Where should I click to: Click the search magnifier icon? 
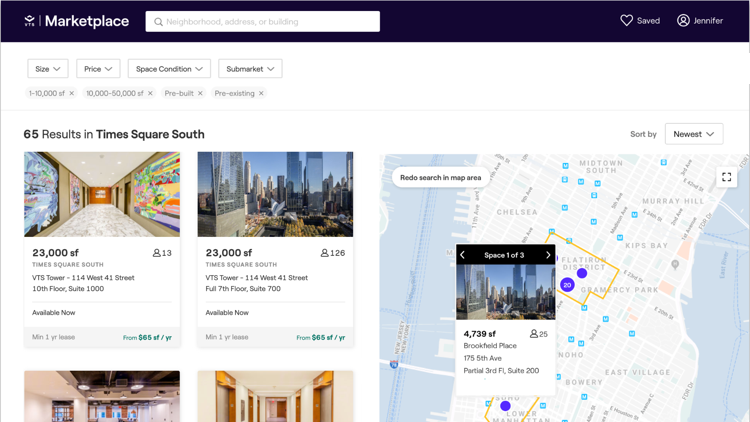[158, 22]
